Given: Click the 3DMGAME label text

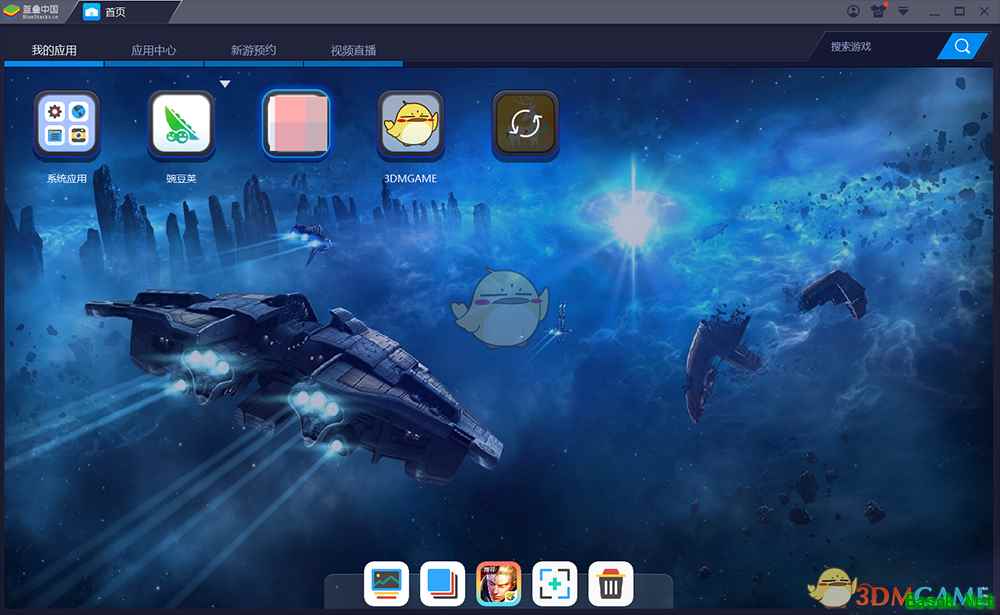Looking at the screenshot, I should click(x=410, y=179).
